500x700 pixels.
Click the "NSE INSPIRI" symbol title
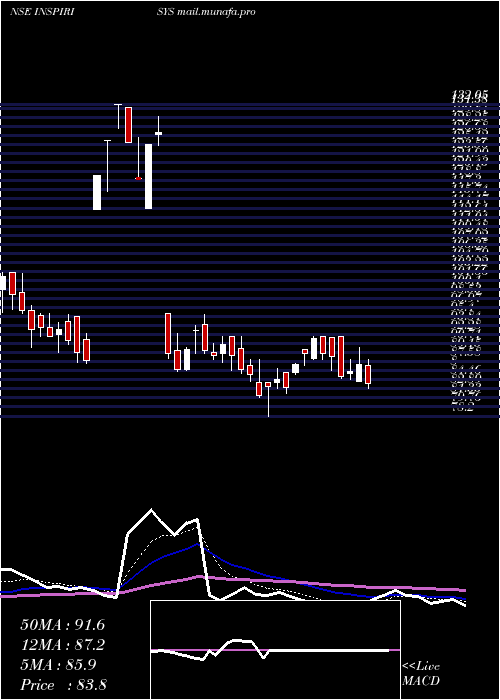[42, 12]
